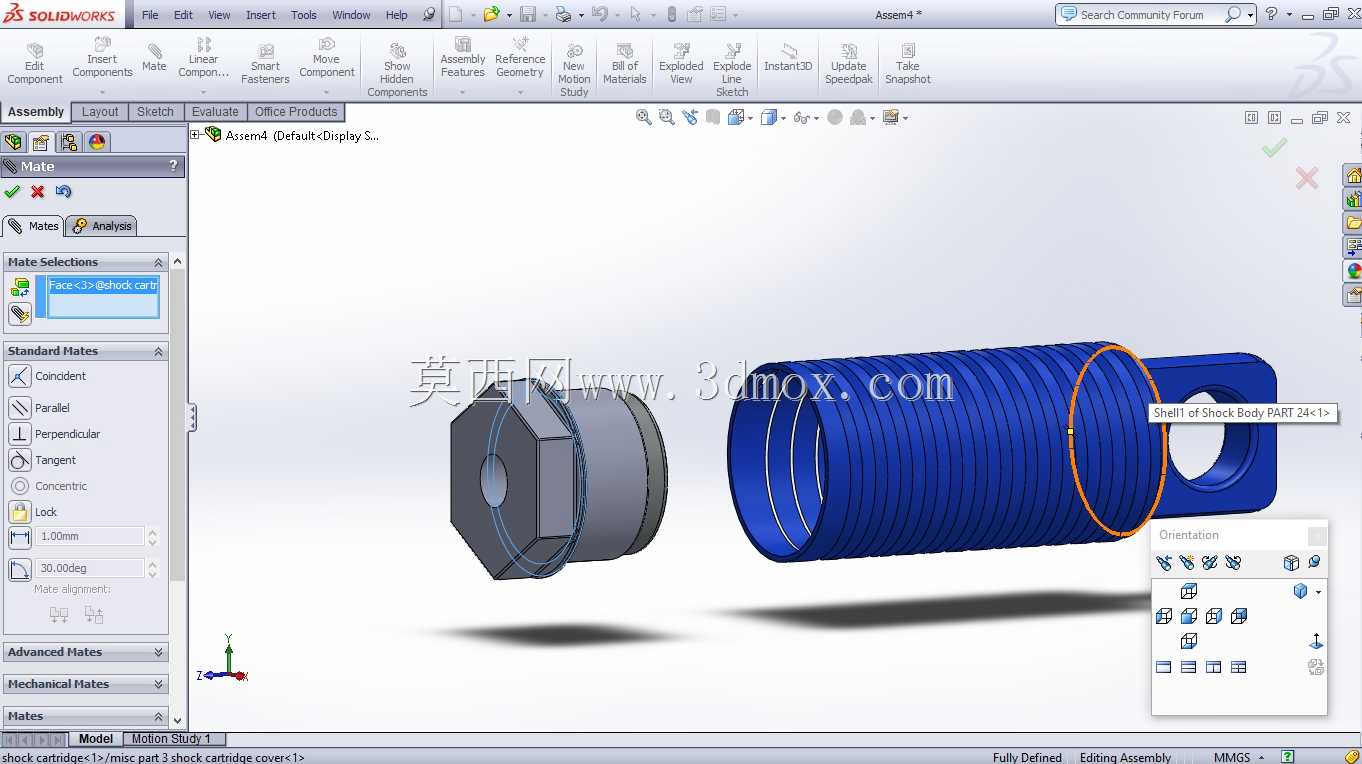Click Zoom to Fit in view toolbar
Image resolution: width=1362 pixels, height=764 pixels.
[644, 117]
